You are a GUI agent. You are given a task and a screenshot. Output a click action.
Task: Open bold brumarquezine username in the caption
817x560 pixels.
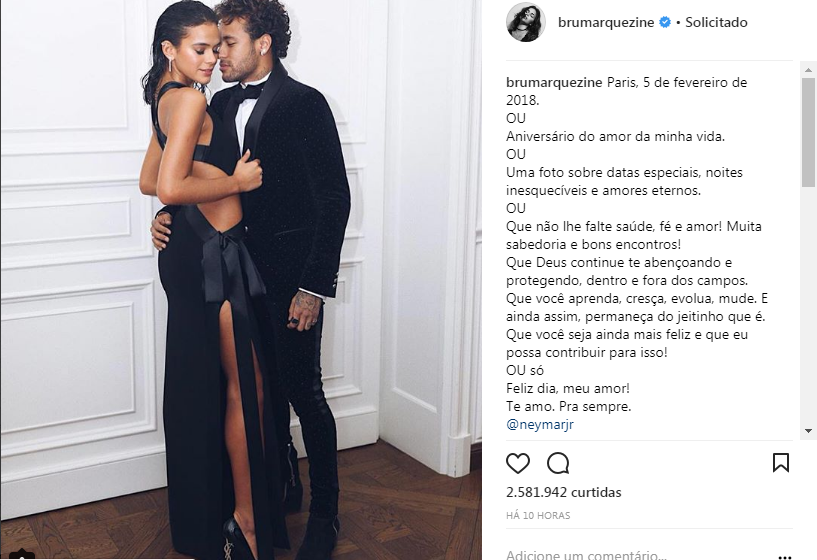(x=554, y=82)
